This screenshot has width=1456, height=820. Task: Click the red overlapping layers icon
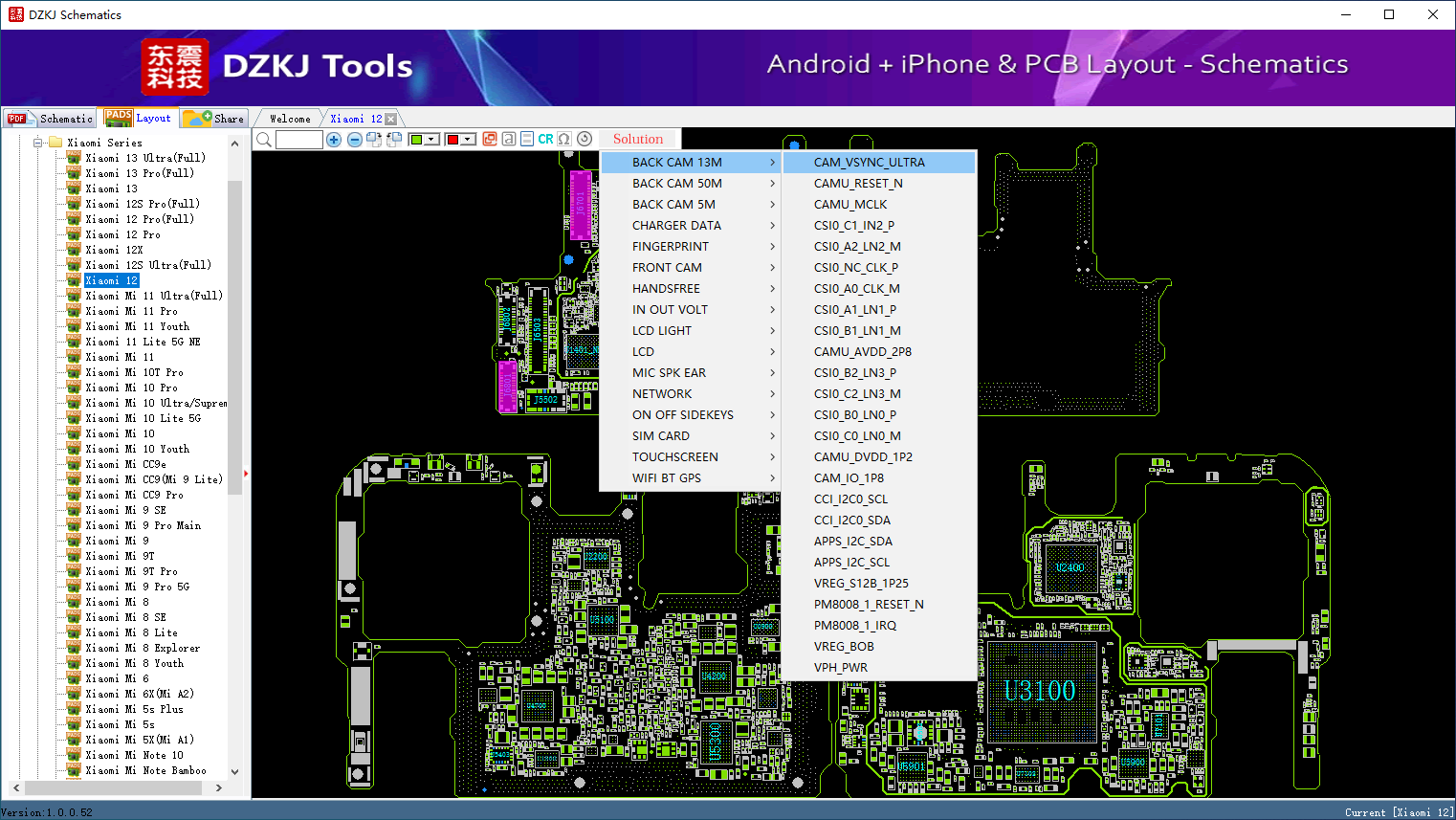pyautogui.click(x=490, y=139)
